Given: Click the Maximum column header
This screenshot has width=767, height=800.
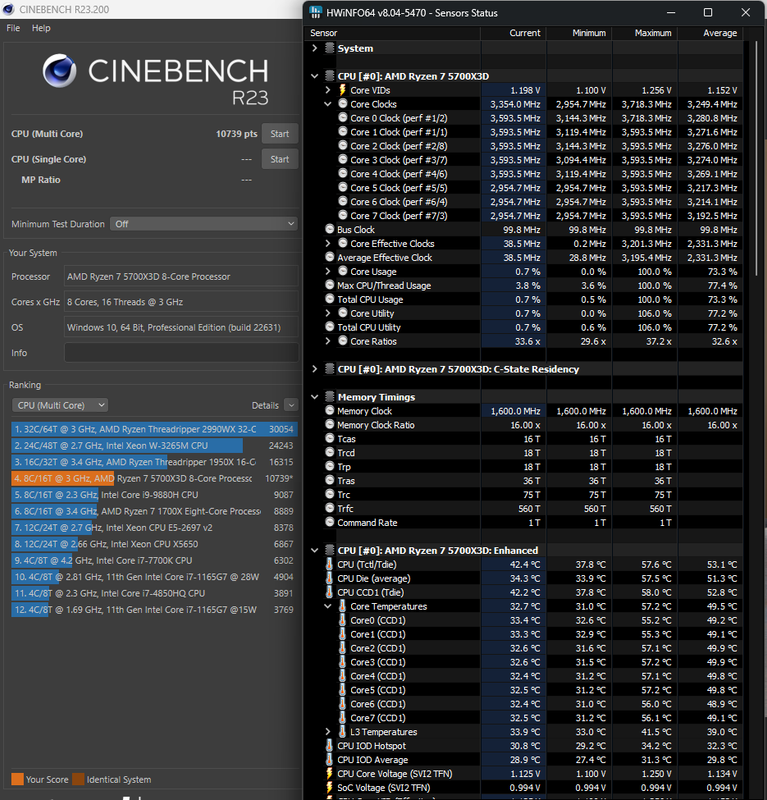Looking at the screenshot, I should 645,33.
